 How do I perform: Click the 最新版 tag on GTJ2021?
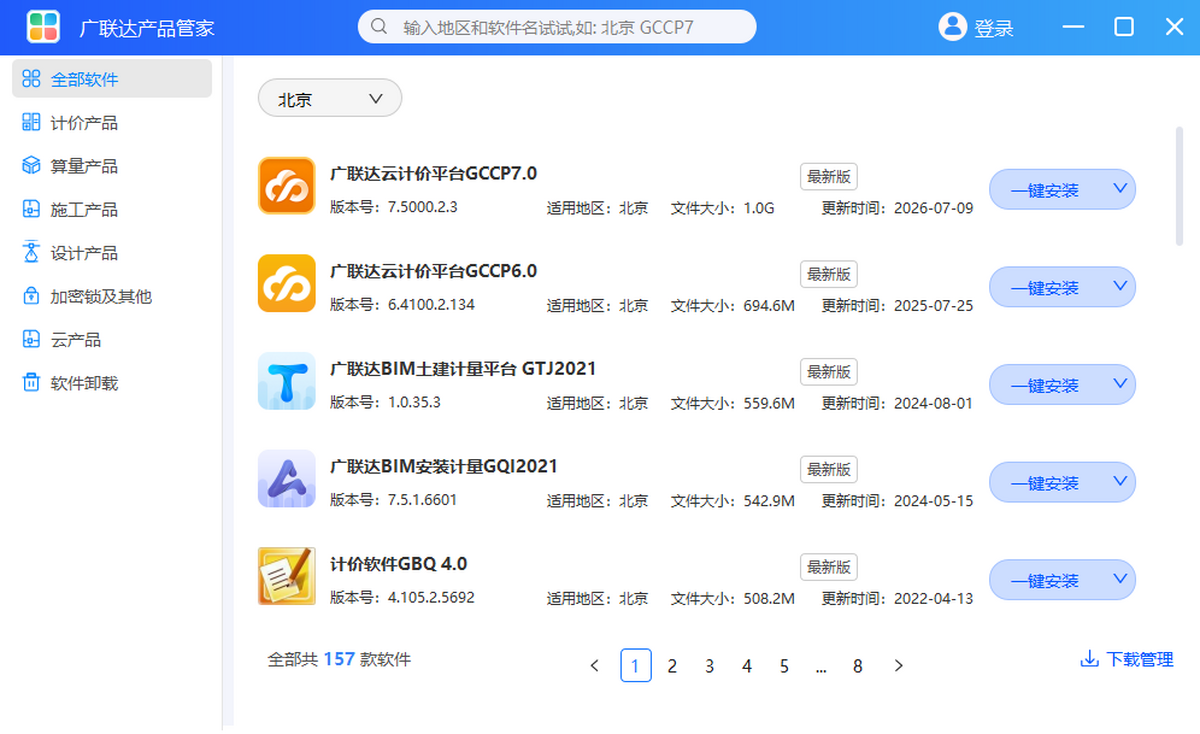pyautogui.click(x=829, y=372)
